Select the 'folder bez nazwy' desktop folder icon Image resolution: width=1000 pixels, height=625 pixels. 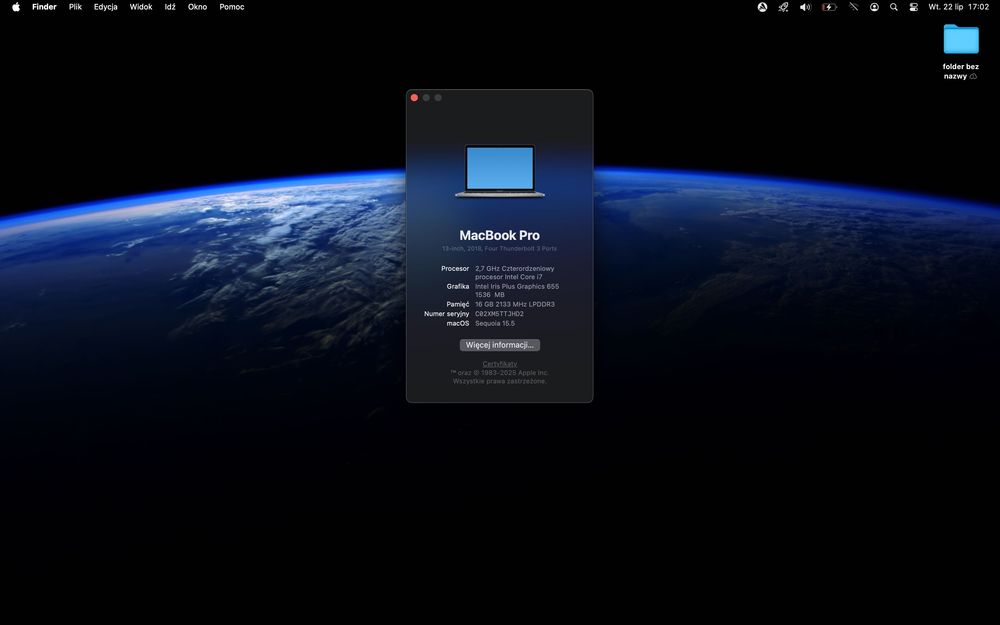(x=960, y=39)
